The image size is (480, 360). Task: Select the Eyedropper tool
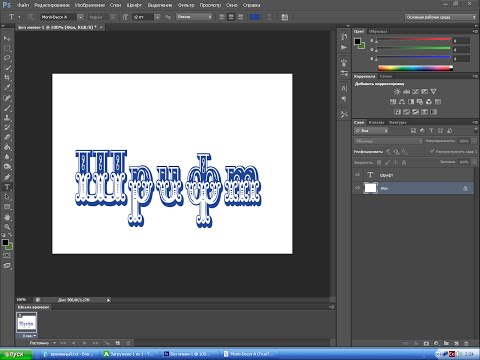point(7,88)
